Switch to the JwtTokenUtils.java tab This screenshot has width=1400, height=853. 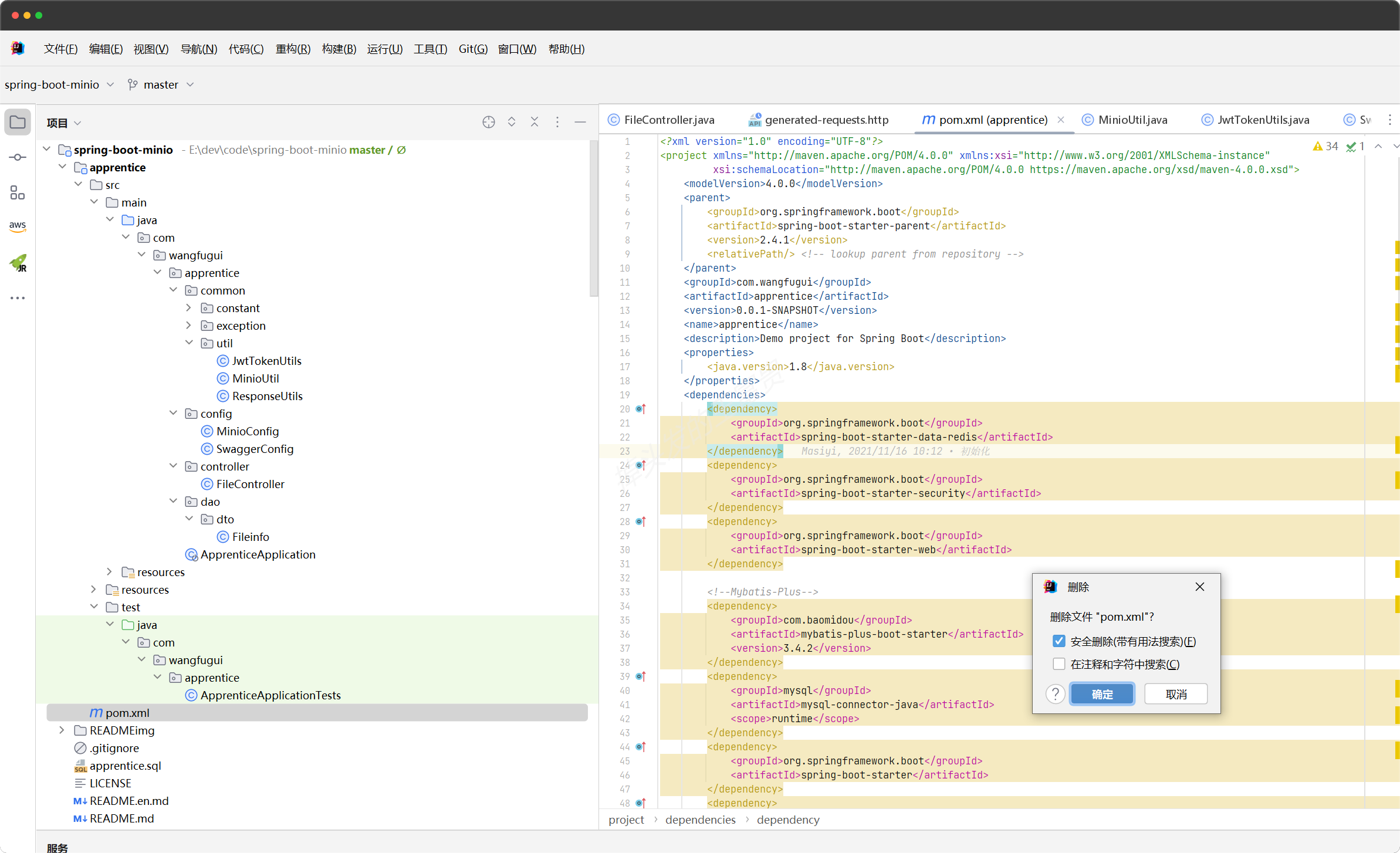point(1255,120)
